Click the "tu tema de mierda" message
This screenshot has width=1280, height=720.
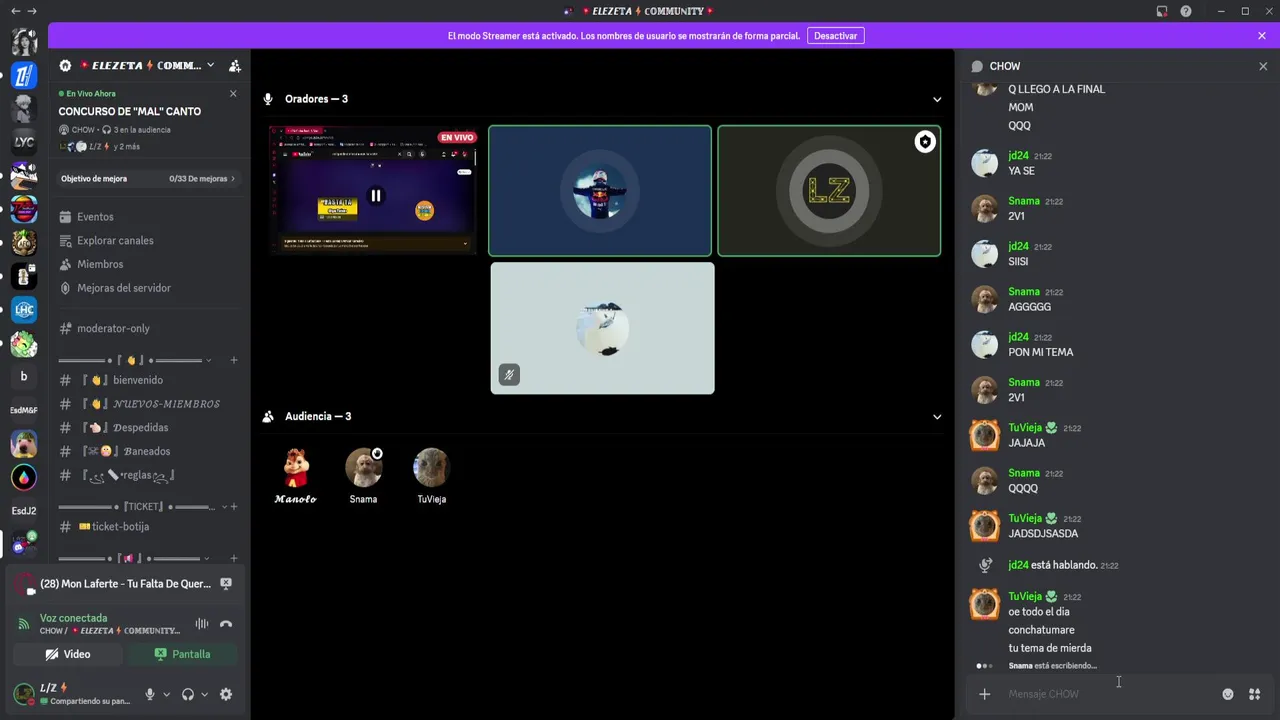coord(1050,648)
